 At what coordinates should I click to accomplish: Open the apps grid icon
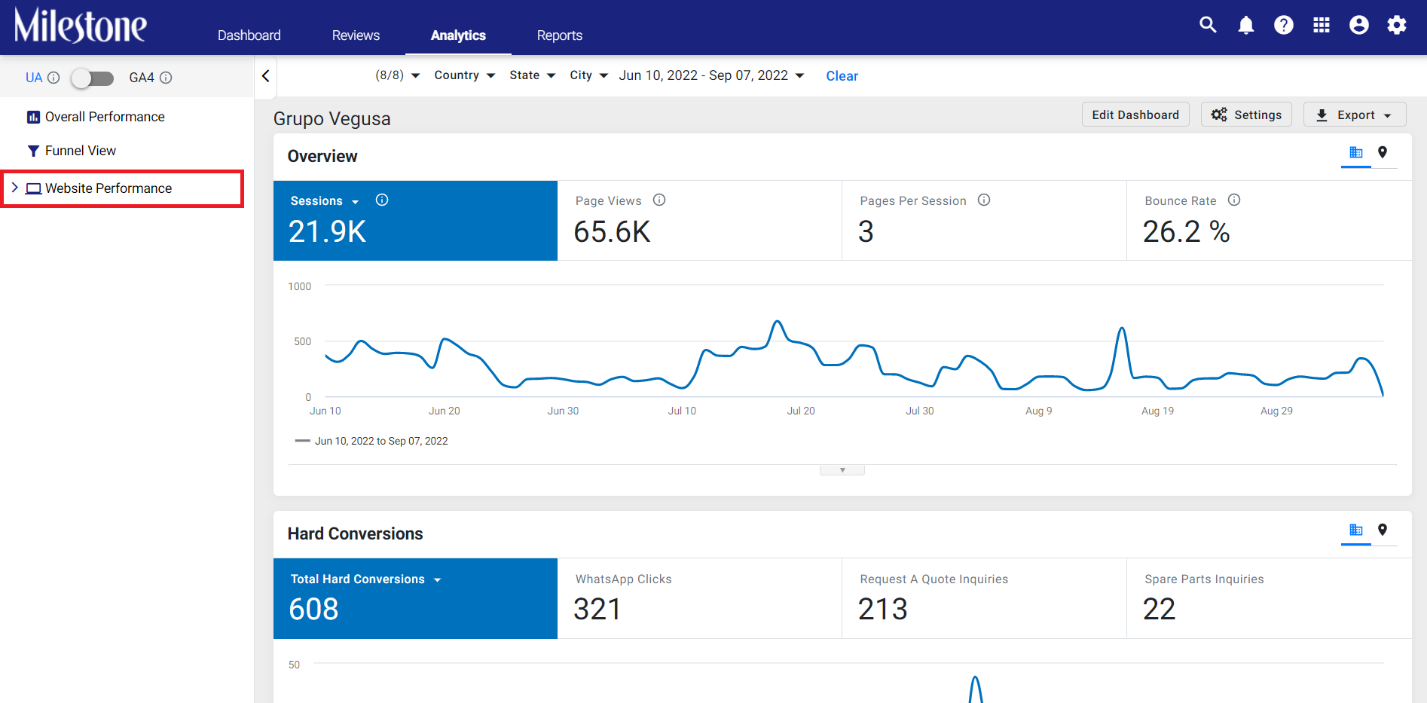coord(1321,26)
